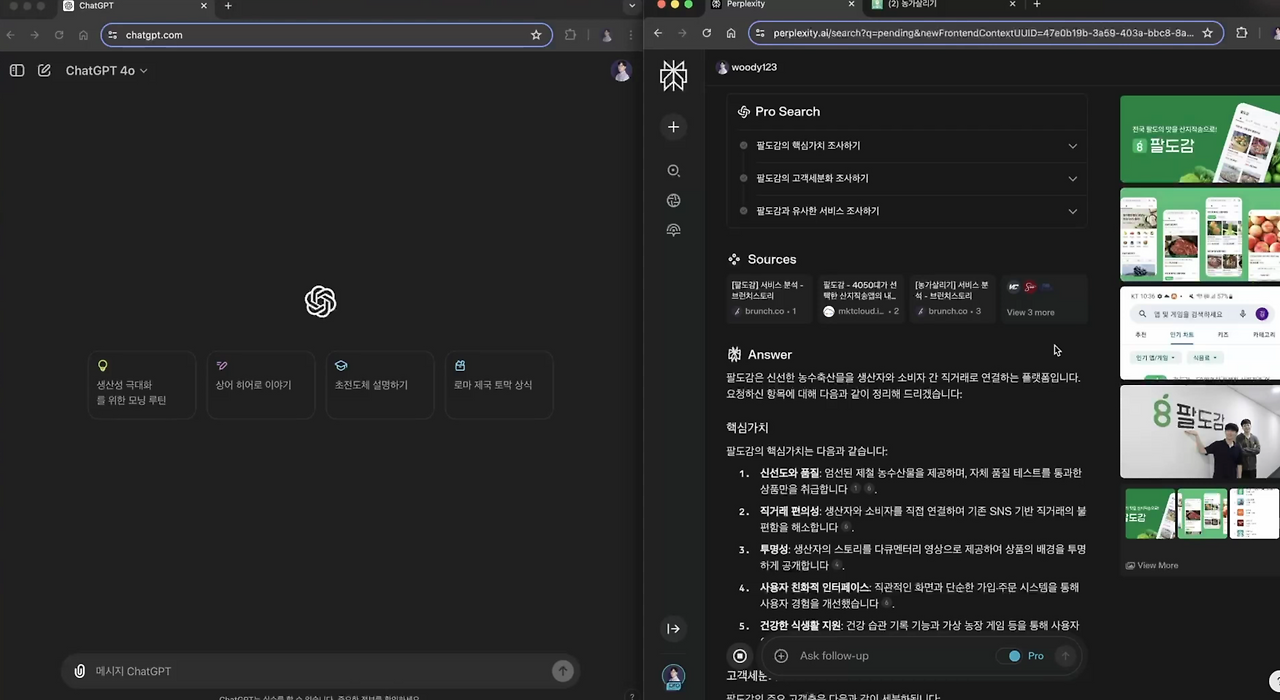This screenshot has width=1280, height=700.
Task: Go back in the Perplexity browser window
Action: click(x=658, y=33)
